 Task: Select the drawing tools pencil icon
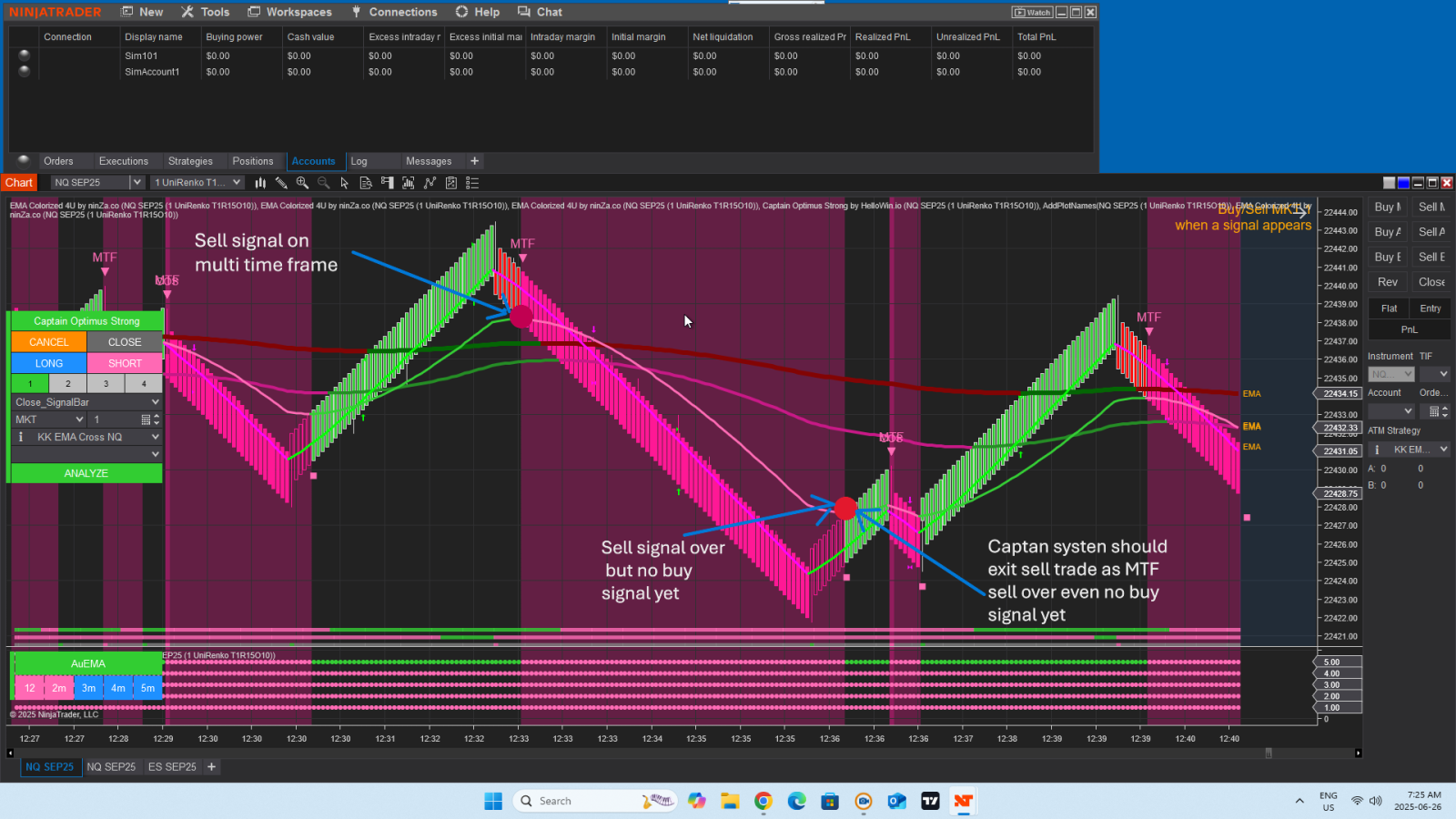pos(281,183)
